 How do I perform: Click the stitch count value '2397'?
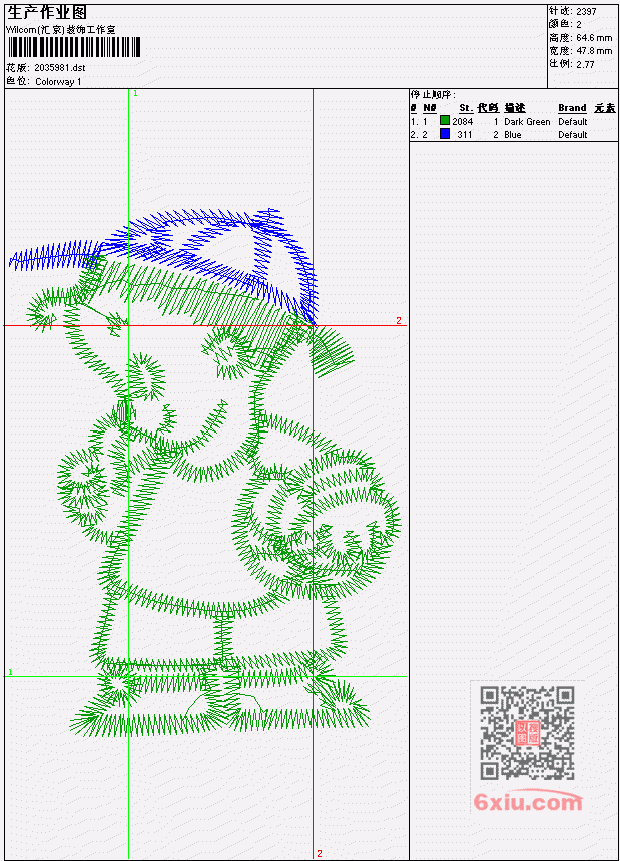(x=586, y=11)
